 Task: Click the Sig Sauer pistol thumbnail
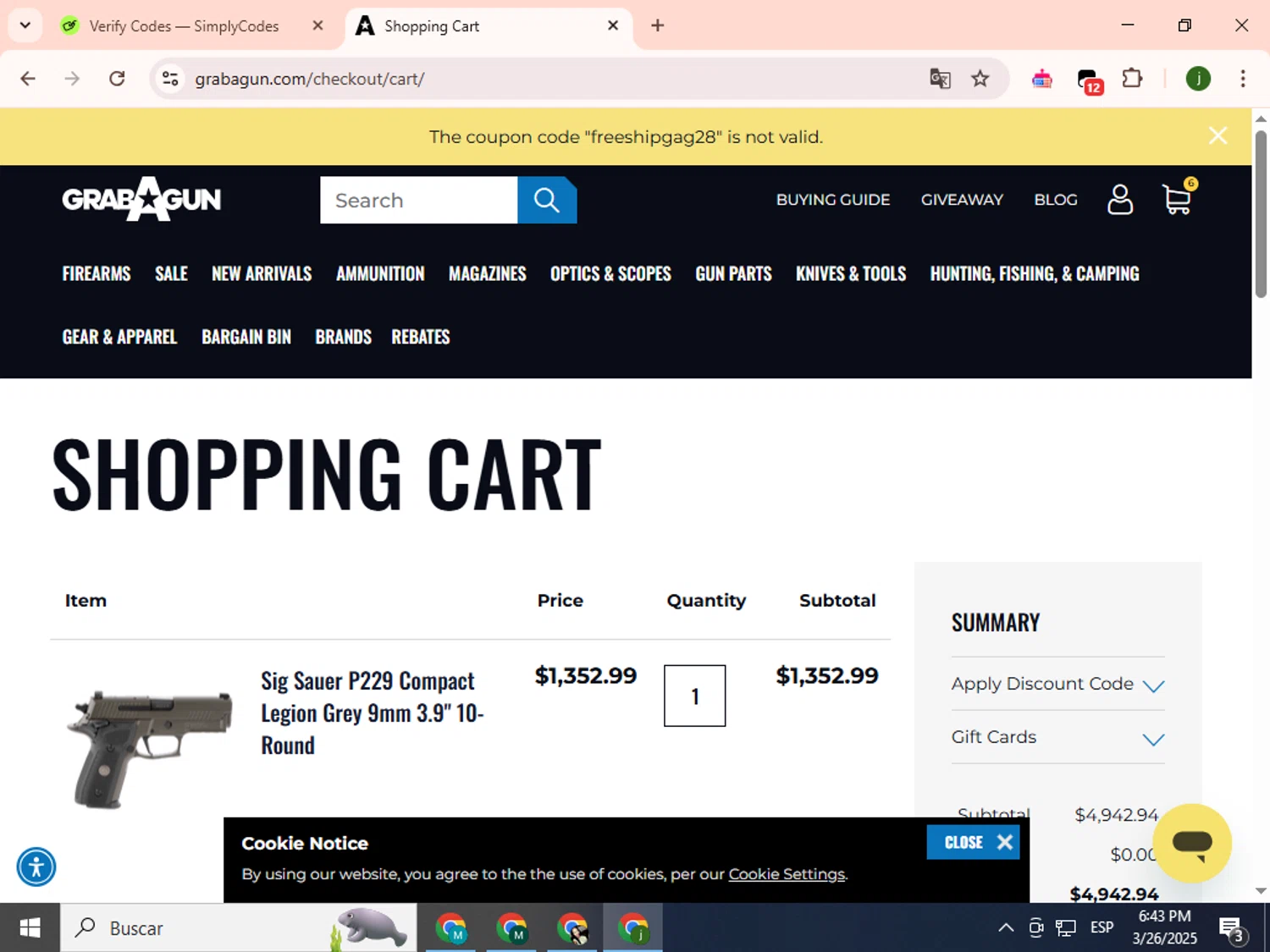point(150,749)
